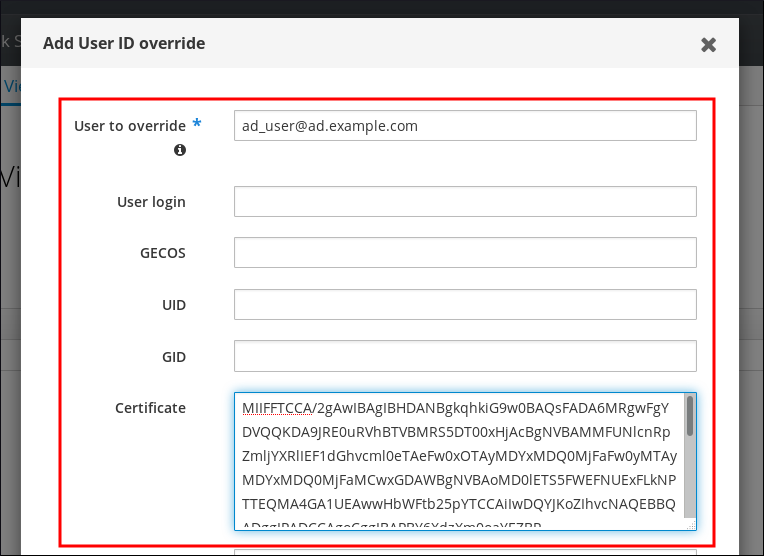Click the GID input field

[464, 357]
